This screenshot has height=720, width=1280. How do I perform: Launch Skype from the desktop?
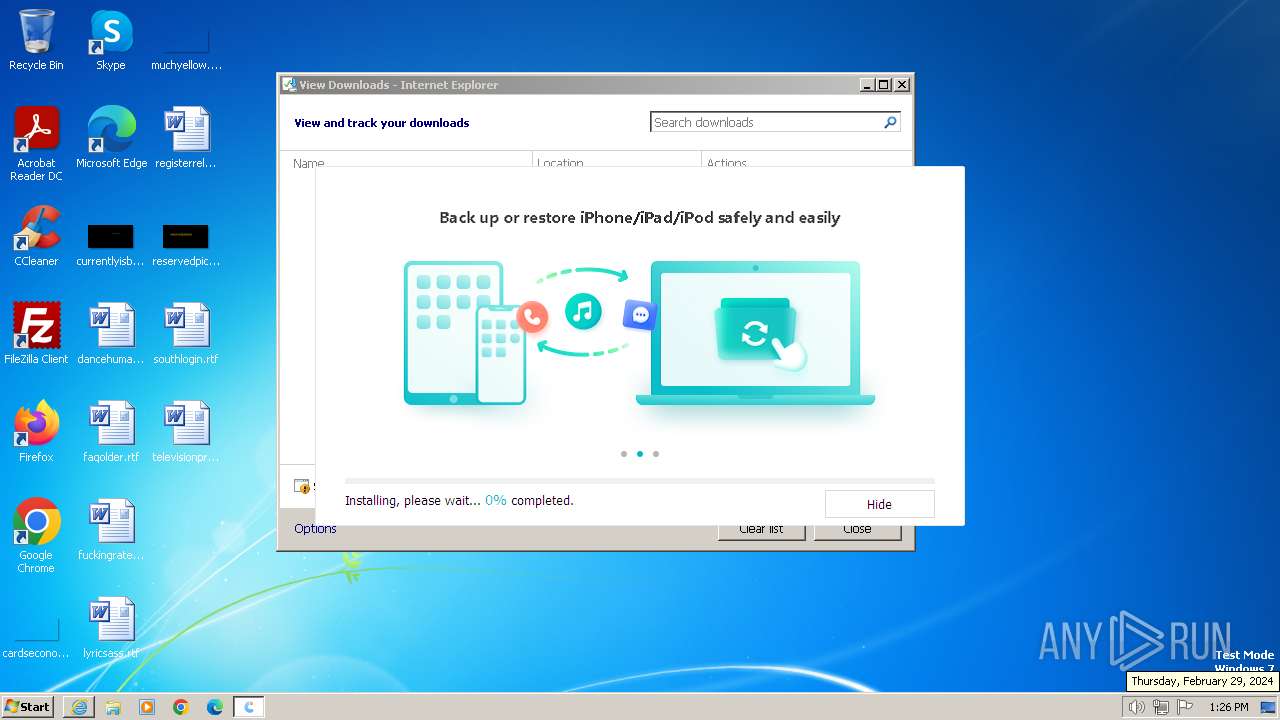pyautogui.click(x=111, y=40)
